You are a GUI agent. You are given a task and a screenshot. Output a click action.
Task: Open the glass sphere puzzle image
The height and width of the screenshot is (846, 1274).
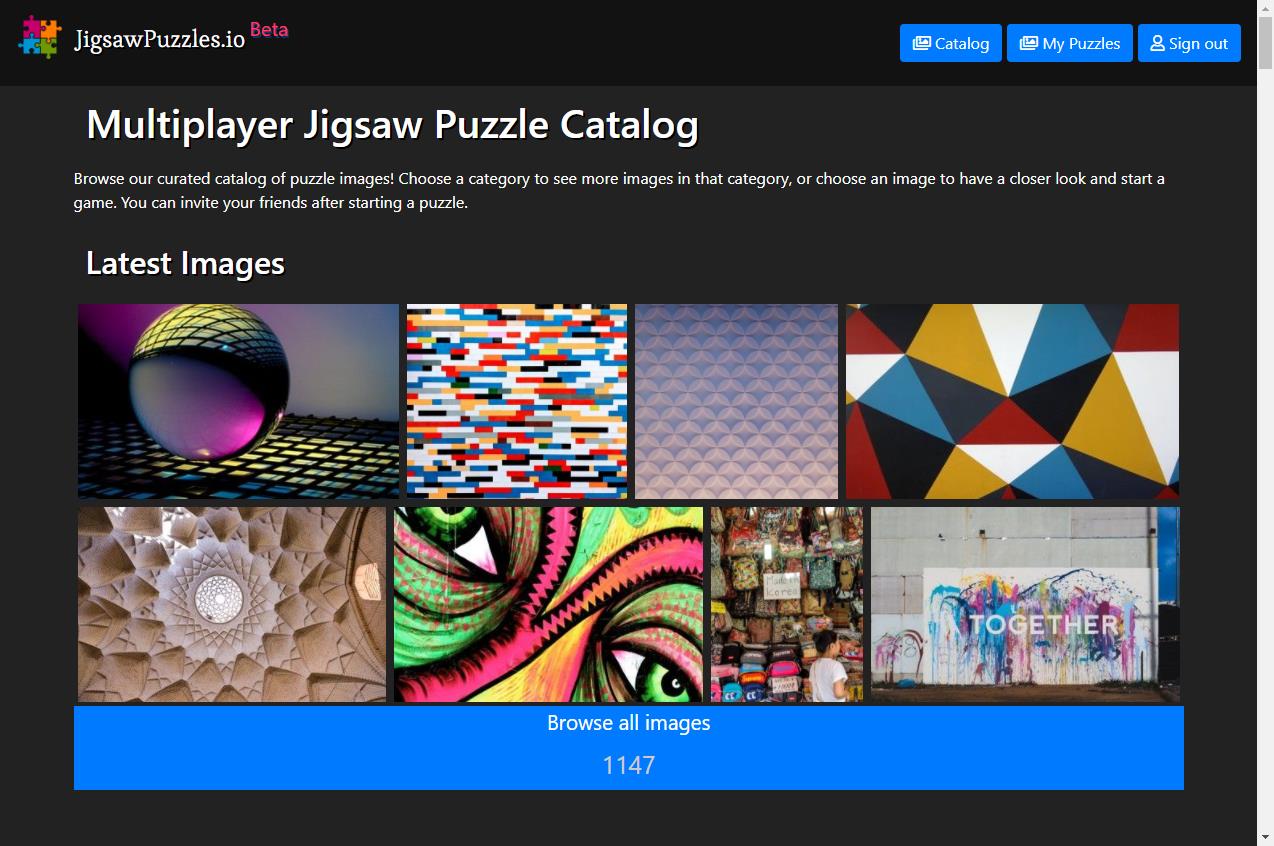[x=238, y=401]
